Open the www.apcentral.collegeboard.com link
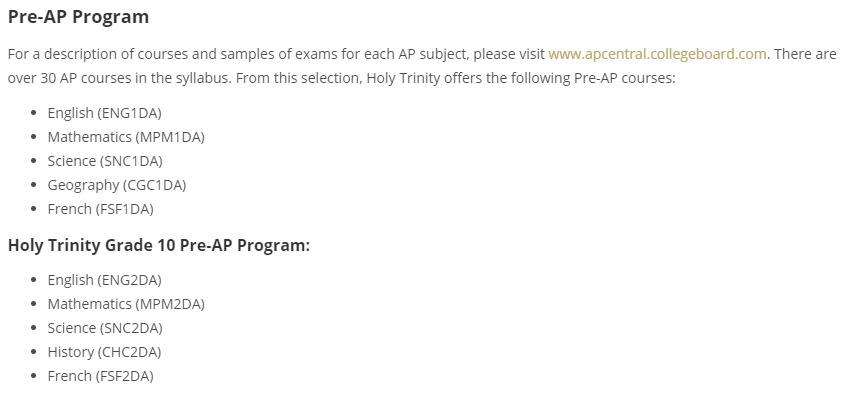This screenshot has height=394, width=852. pyautogui.click(x=657, y=54)
